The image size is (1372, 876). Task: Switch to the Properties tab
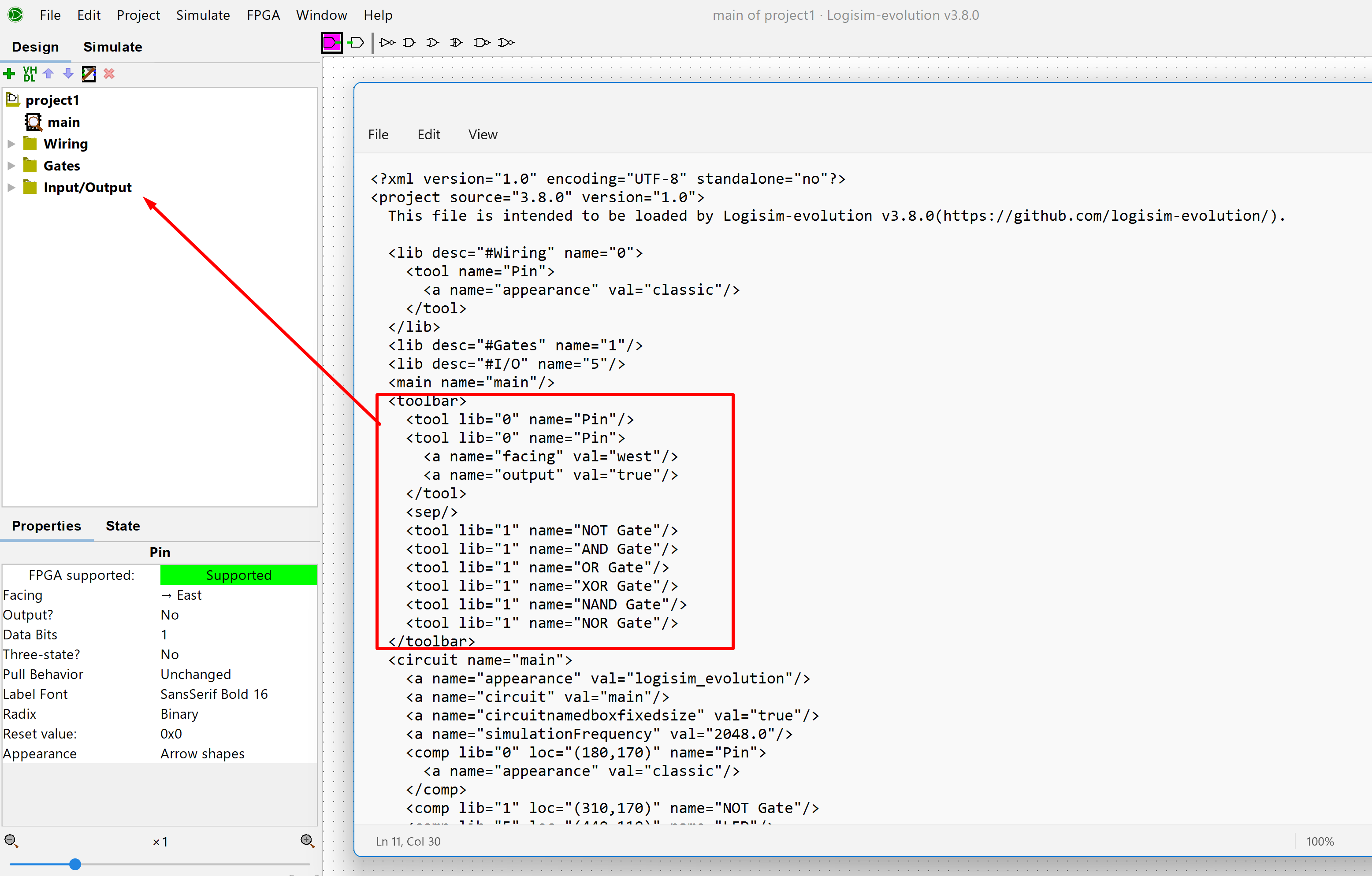pyautogui.click(x=47, y=526)
